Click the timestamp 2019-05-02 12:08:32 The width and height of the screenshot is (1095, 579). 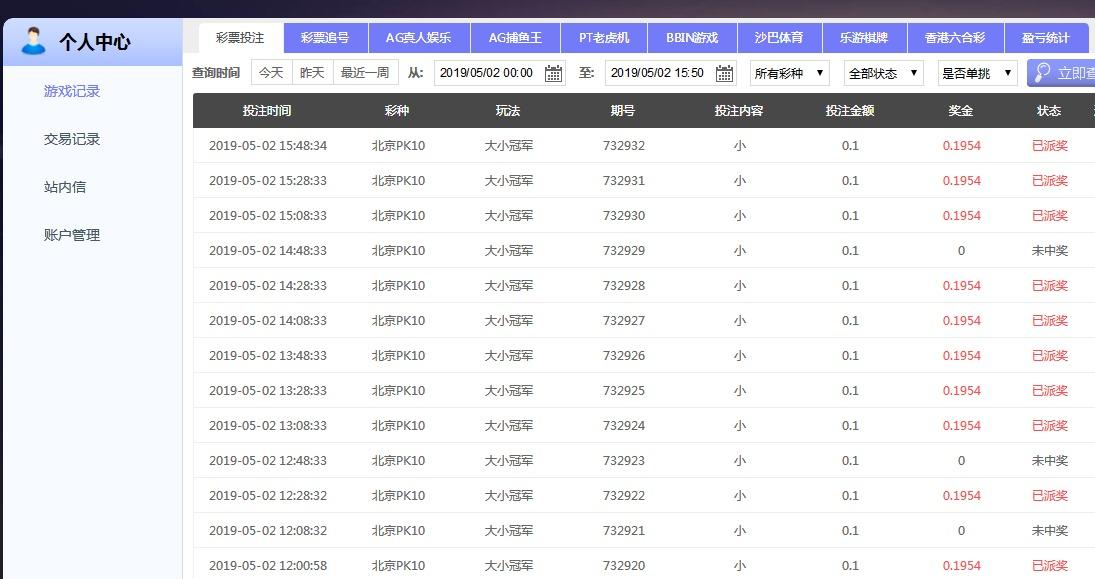pyautogui.click(x=267, y=530)
